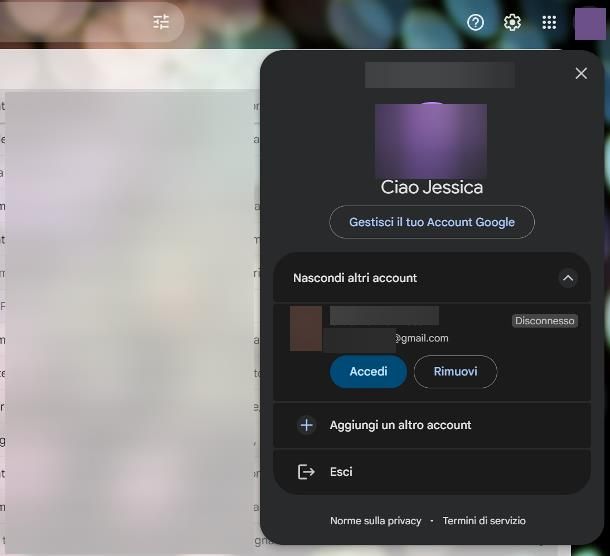Viewport: 610px width, 556px height.
Task: Close the account panel with X
Action: click(581, 73)
